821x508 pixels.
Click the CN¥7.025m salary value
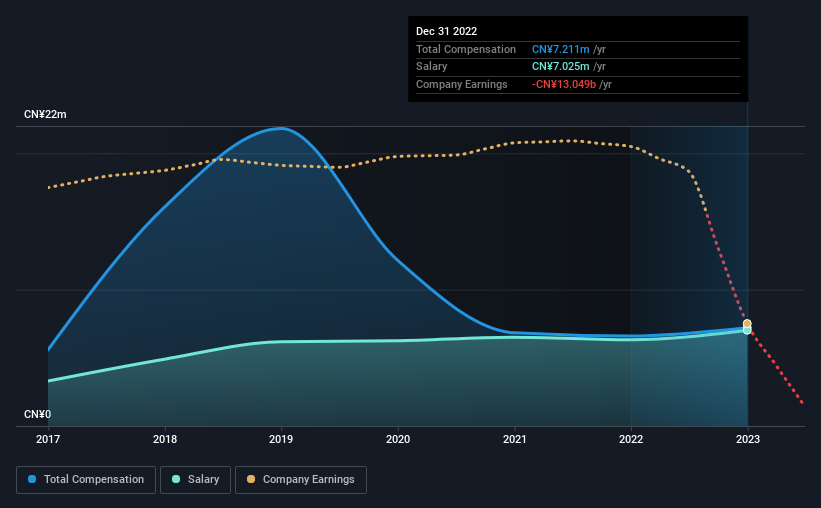pyautogui.click(x=561, y=67)
